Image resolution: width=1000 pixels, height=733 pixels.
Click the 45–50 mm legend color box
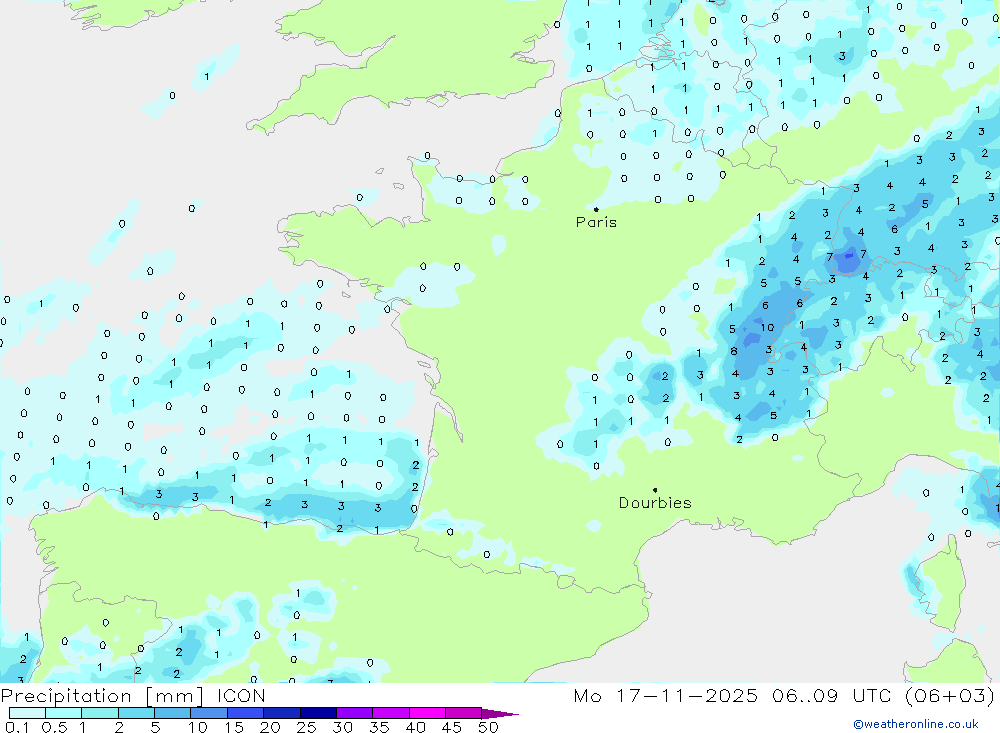coord(464,713)
